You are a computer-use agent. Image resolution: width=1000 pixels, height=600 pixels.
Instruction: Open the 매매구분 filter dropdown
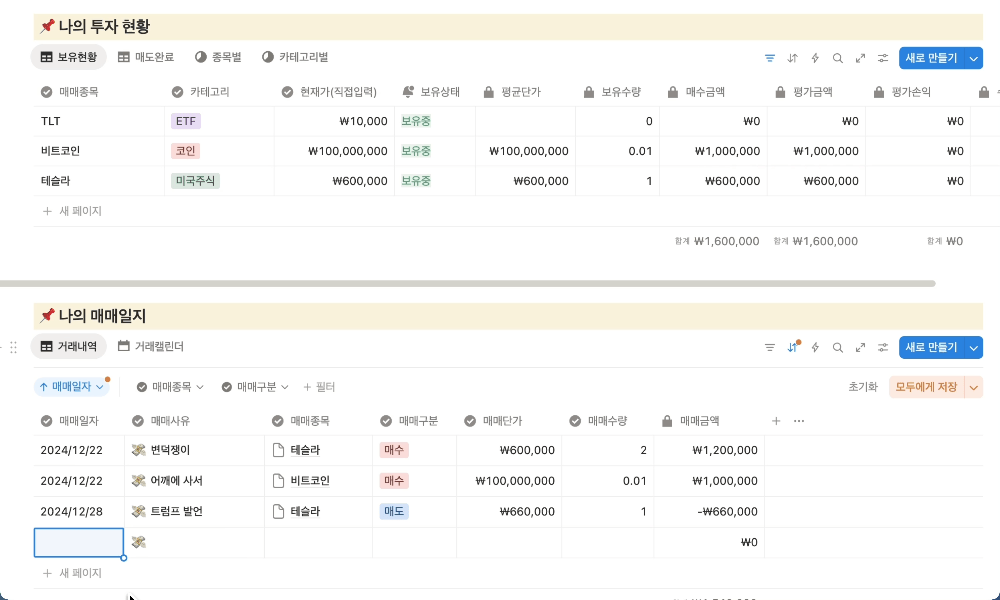coord(255,386)
